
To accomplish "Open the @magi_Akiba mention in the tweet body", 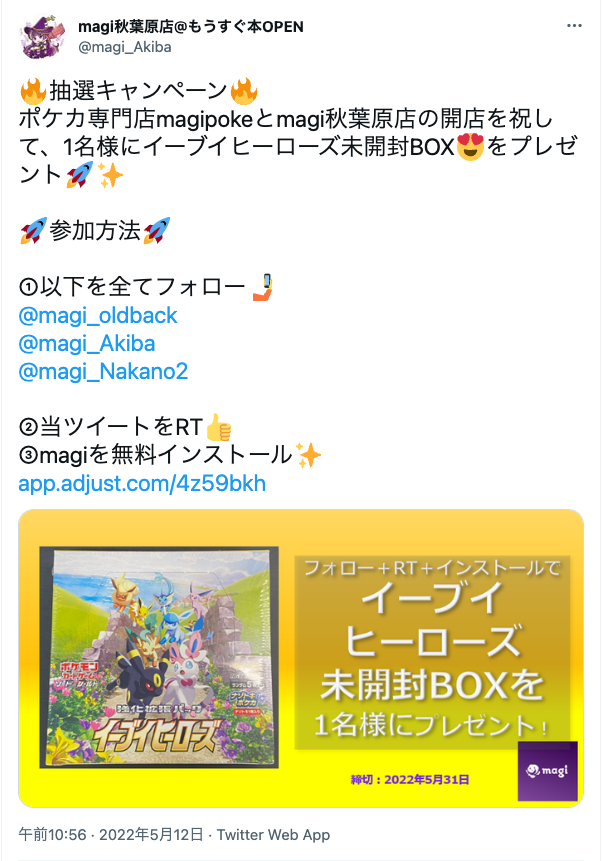I will [x=87, y=344].
